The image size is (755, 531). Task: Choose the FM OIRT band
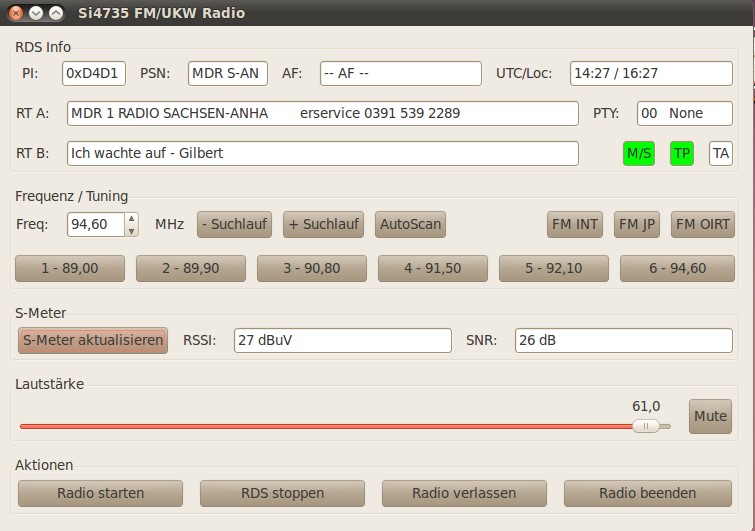(702, 224)
